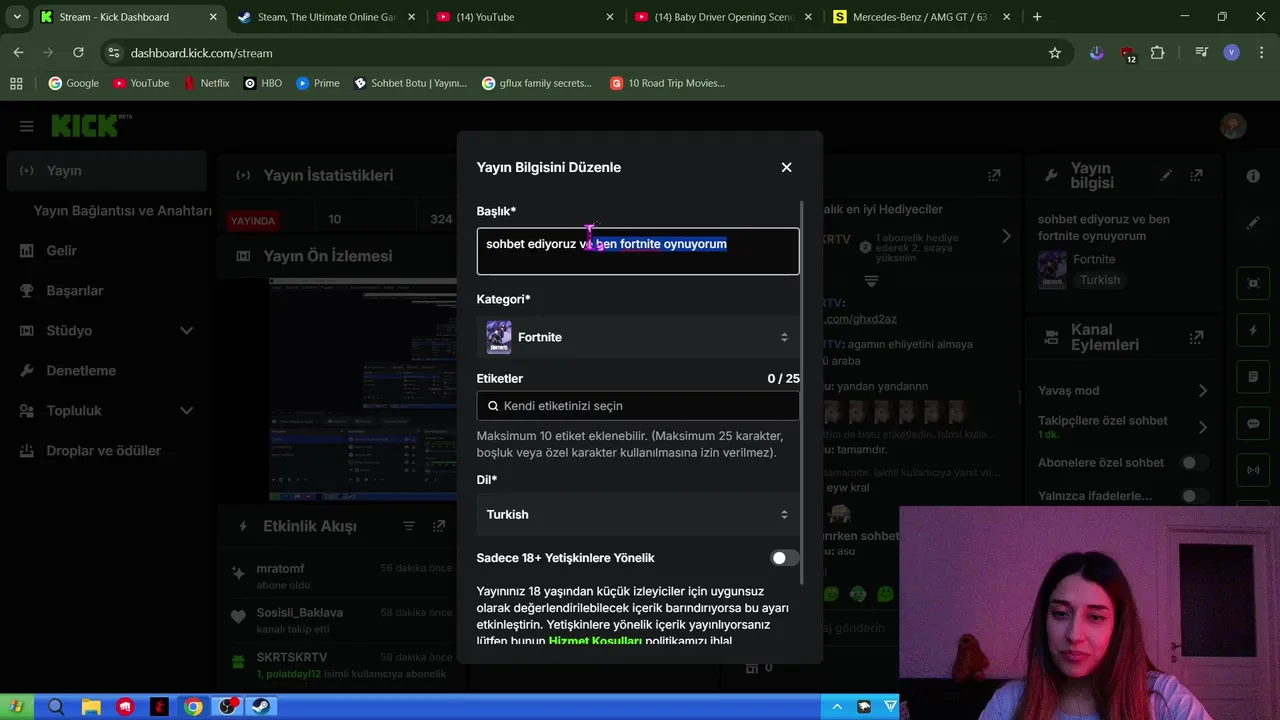Viewport: 1280px width, 720px height.
Task: Click the stream preview thumbnail
Action: tap(362, 390)
